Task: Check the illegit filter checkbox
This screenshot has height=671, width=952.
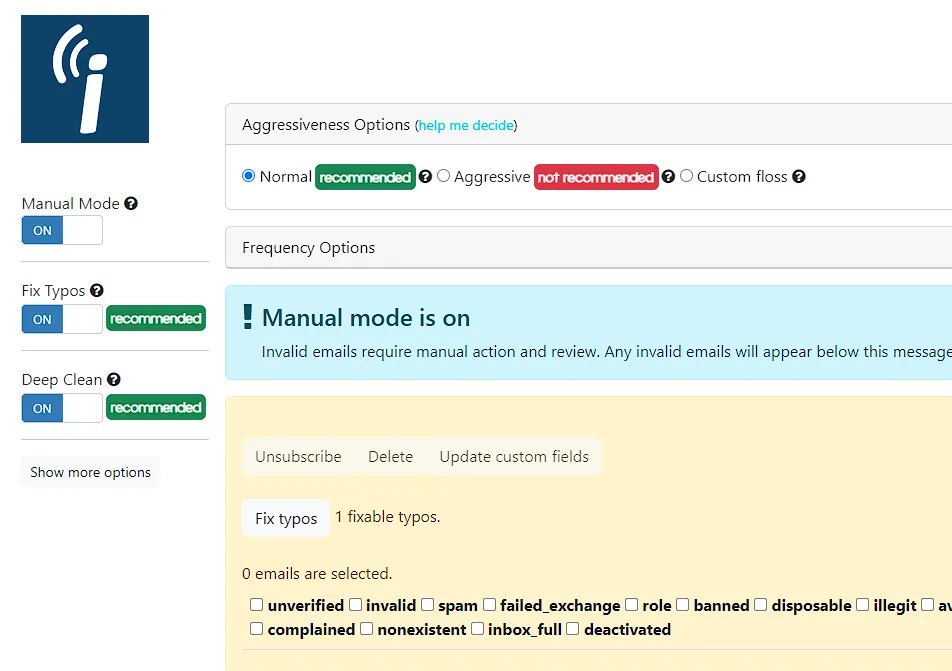Action: (x=863, y=605)
